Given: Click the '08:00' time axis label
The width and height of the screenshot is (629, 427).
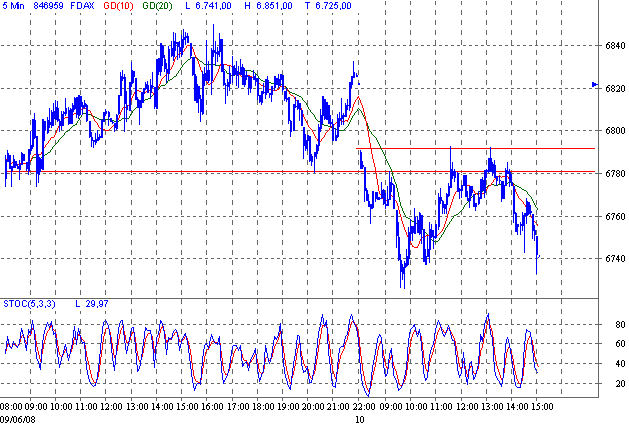Looking at the screenshot, I should [x=11, y=407].
